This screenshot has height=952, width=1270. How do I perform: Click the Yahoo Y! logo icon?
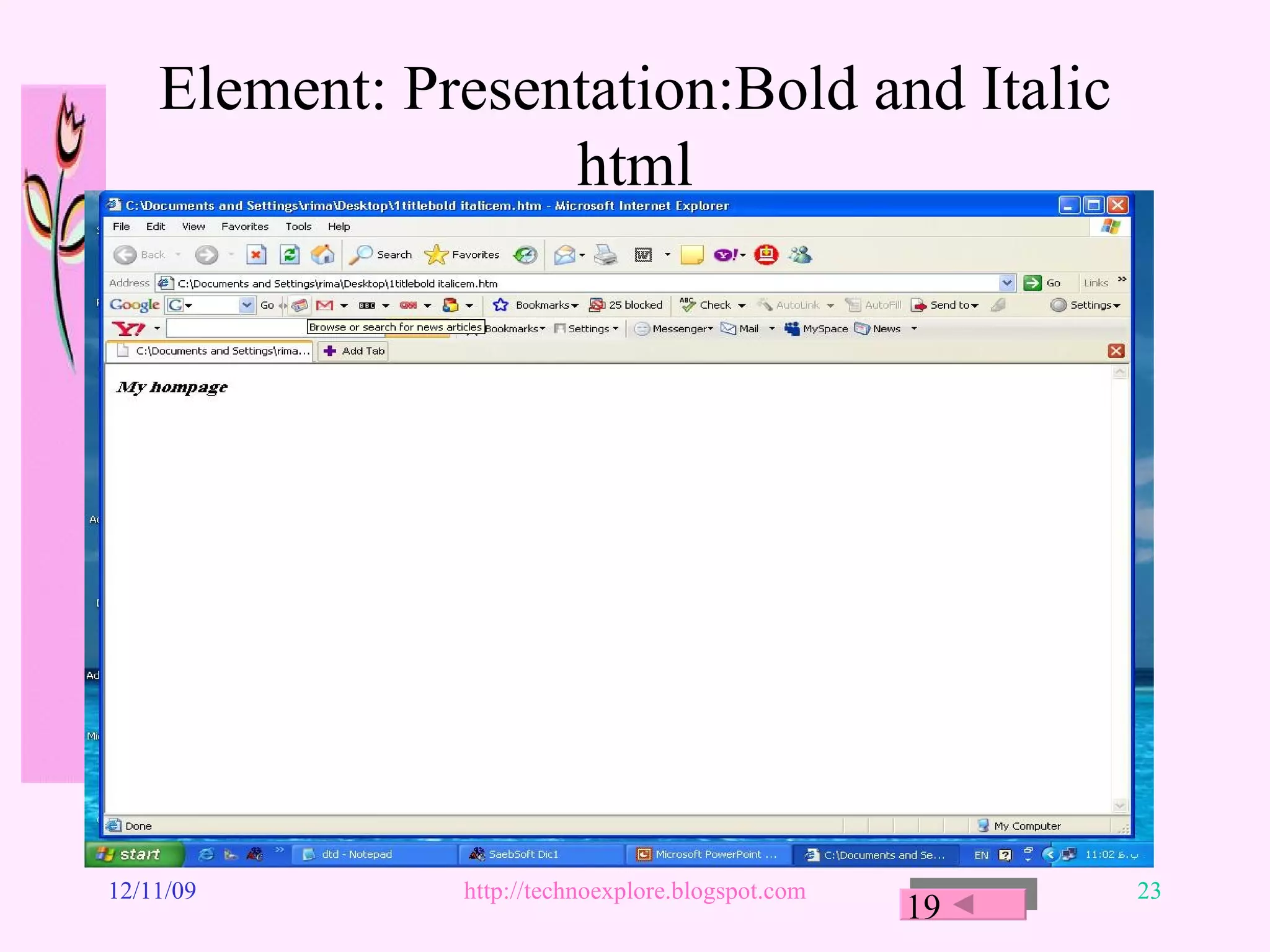coord(128,328)
